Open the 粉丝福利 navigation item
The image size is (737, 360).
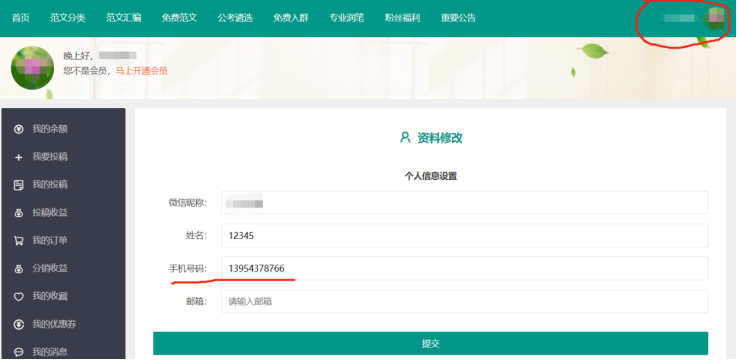402,18
